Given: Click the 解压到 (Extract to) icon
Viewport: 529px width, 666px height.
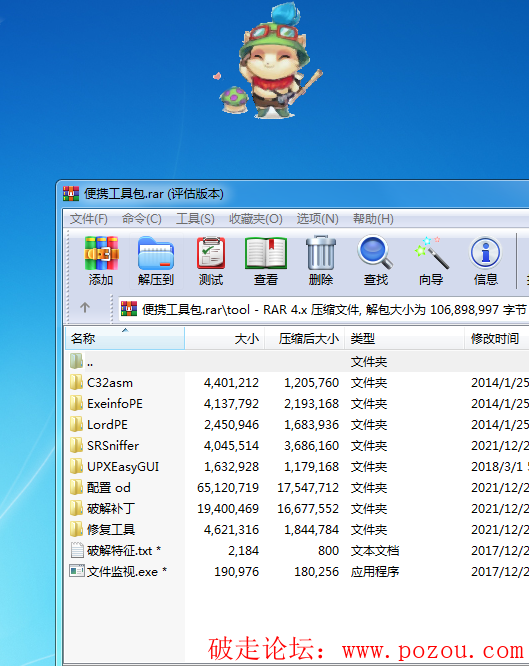Looking at the screenshot, I should tap(156, 260).
